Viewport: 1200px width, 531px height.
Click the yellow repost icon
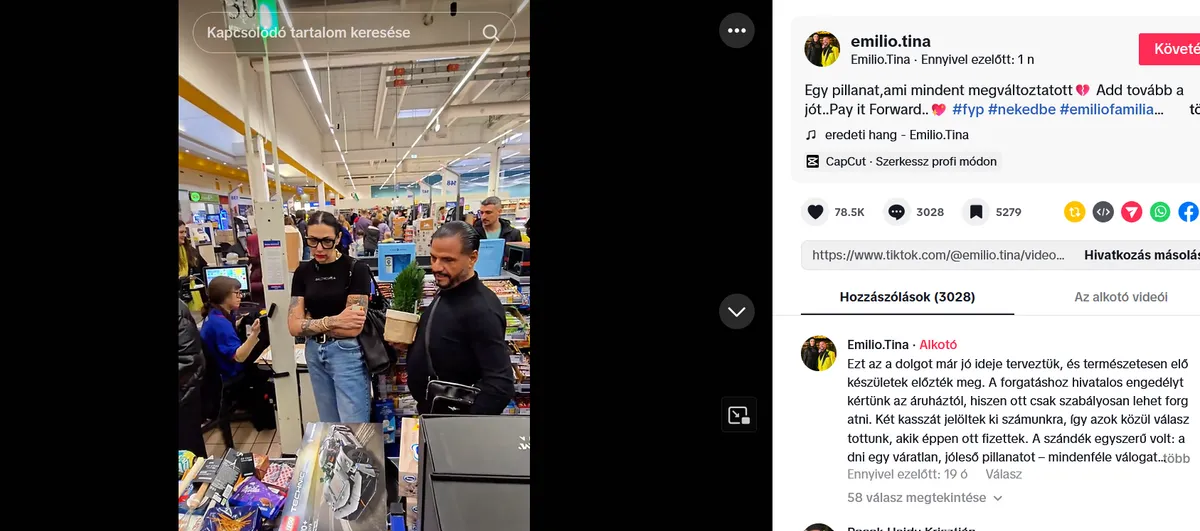[x=1075, y=212]
